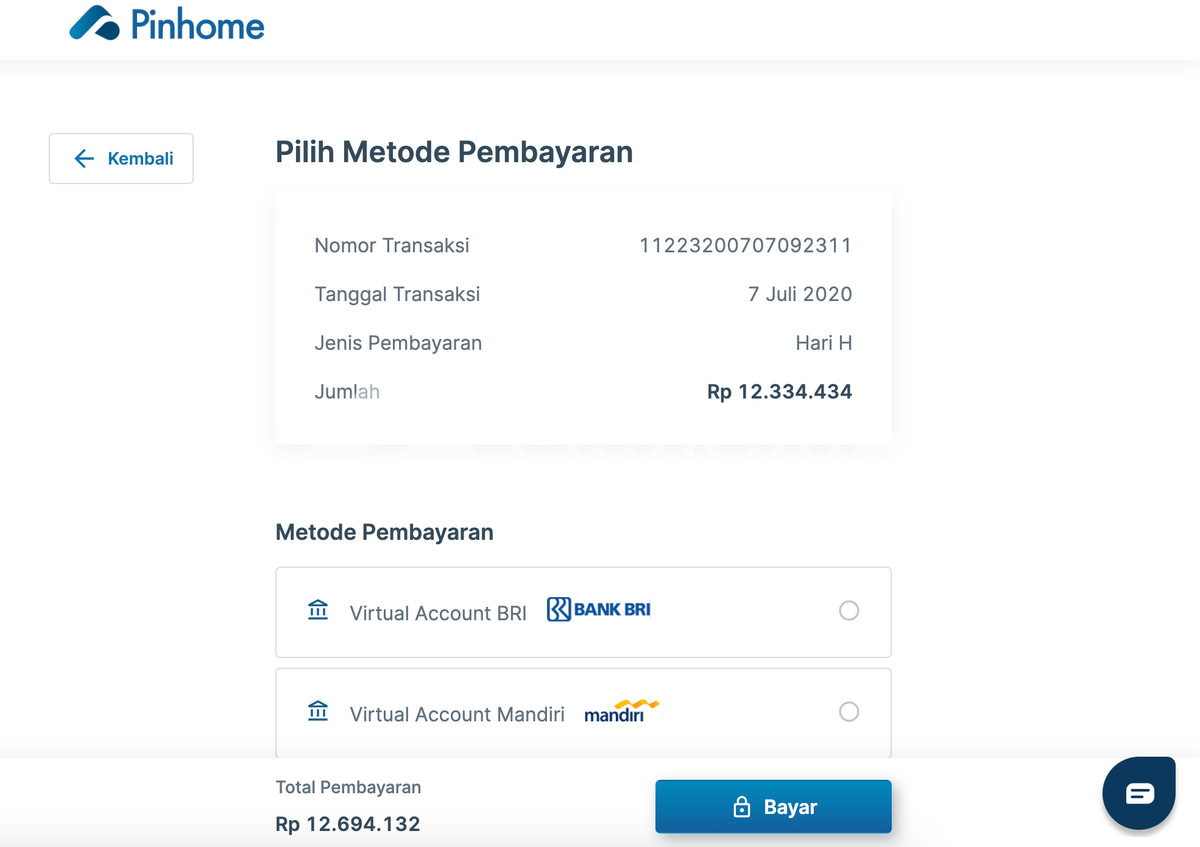Image resolution: width=1200 pixels, height=847 pixels.
Task: Open the chat support widget
Action: (1139, 793)
